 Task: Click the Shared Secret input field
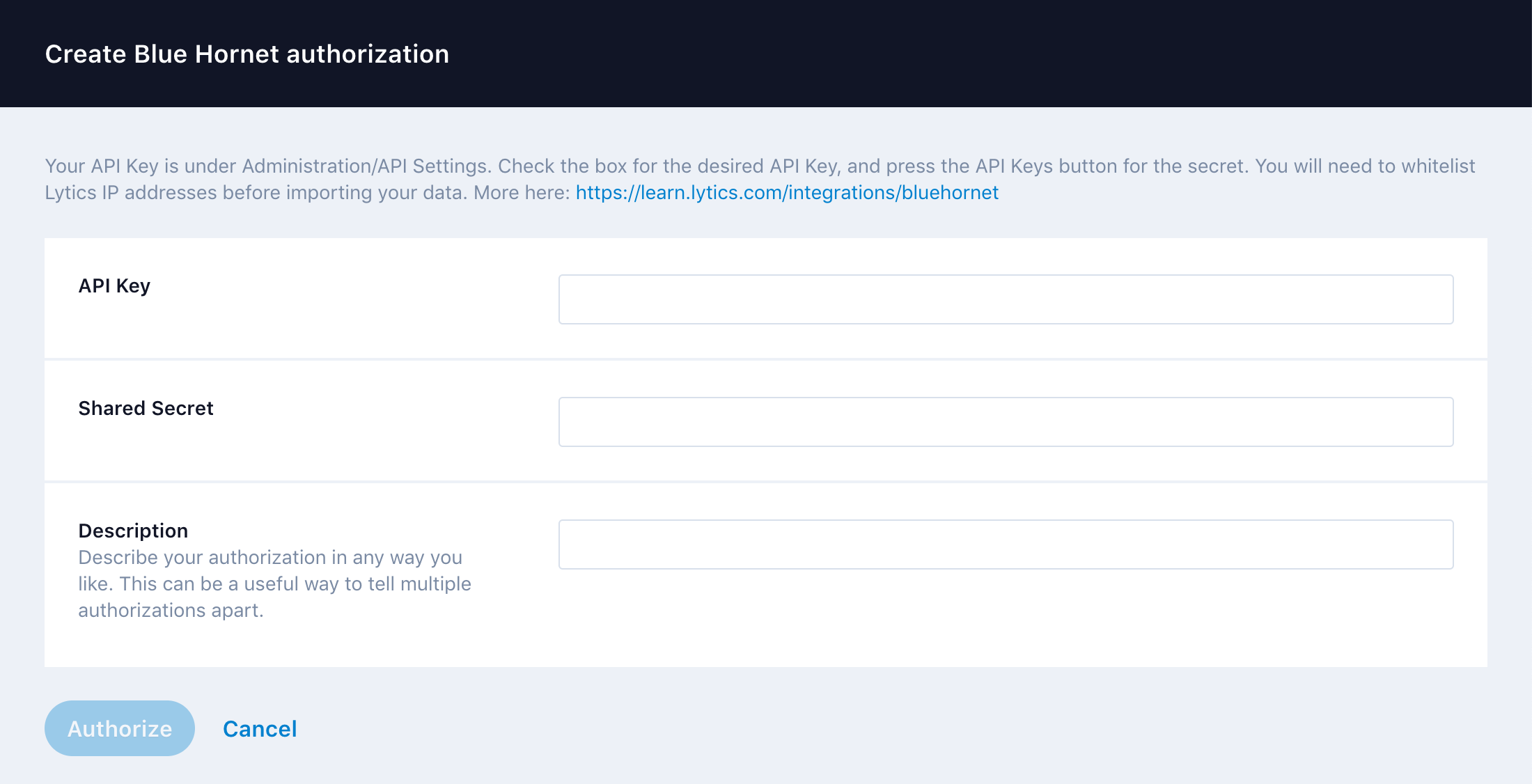pos(1006,419)
